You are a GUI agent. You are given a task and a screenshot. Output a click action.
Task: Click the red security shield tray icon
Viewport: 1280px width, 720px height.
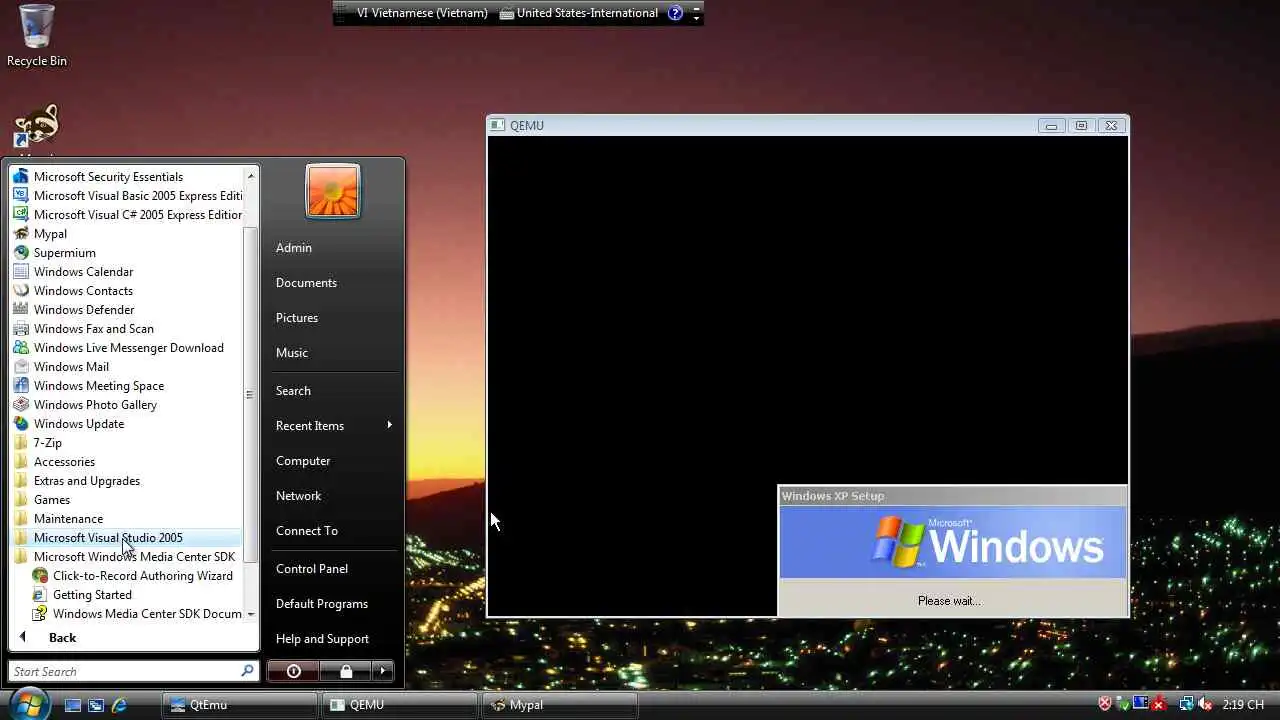click(1105, 705)
